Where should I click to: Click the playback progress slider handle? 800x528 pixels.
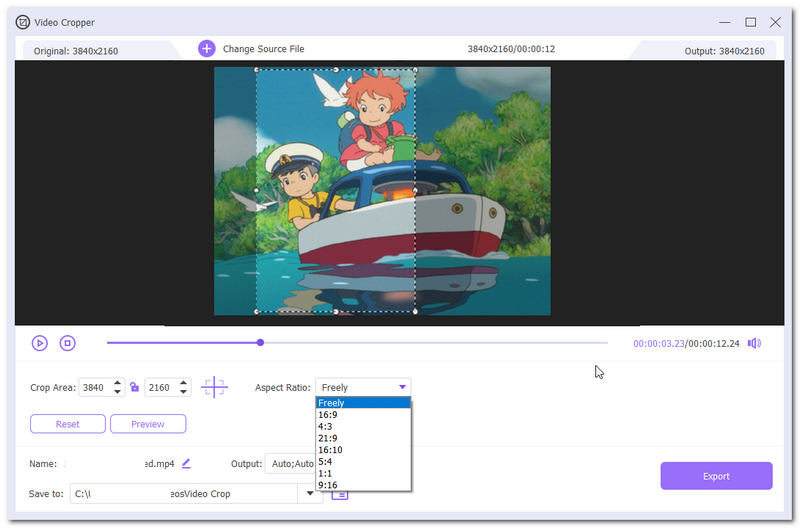click(260, 343)
